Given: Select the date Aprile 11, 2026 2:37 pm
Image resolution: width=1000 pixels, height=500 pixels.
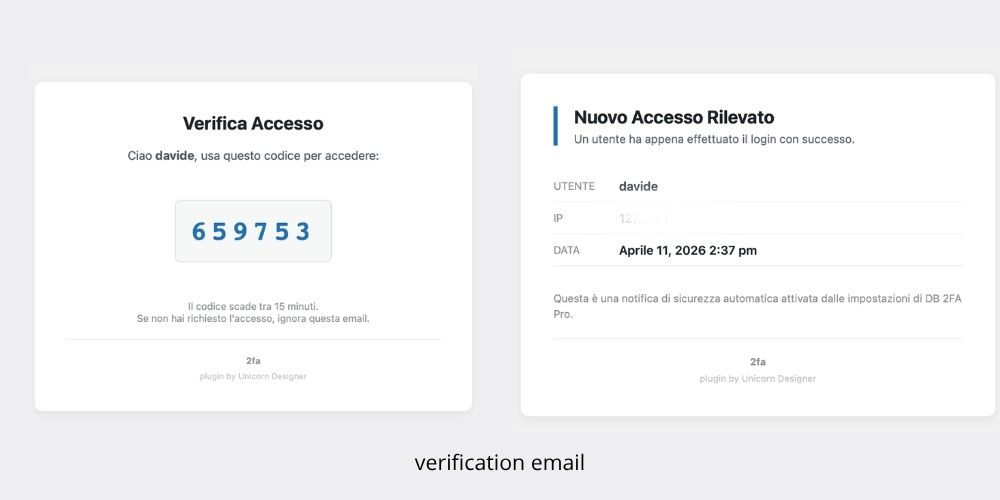Looking at the screenshot, I should tap(688, 251).
